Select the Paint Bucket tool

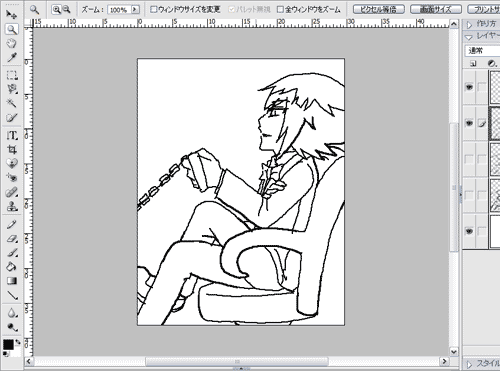12,267
